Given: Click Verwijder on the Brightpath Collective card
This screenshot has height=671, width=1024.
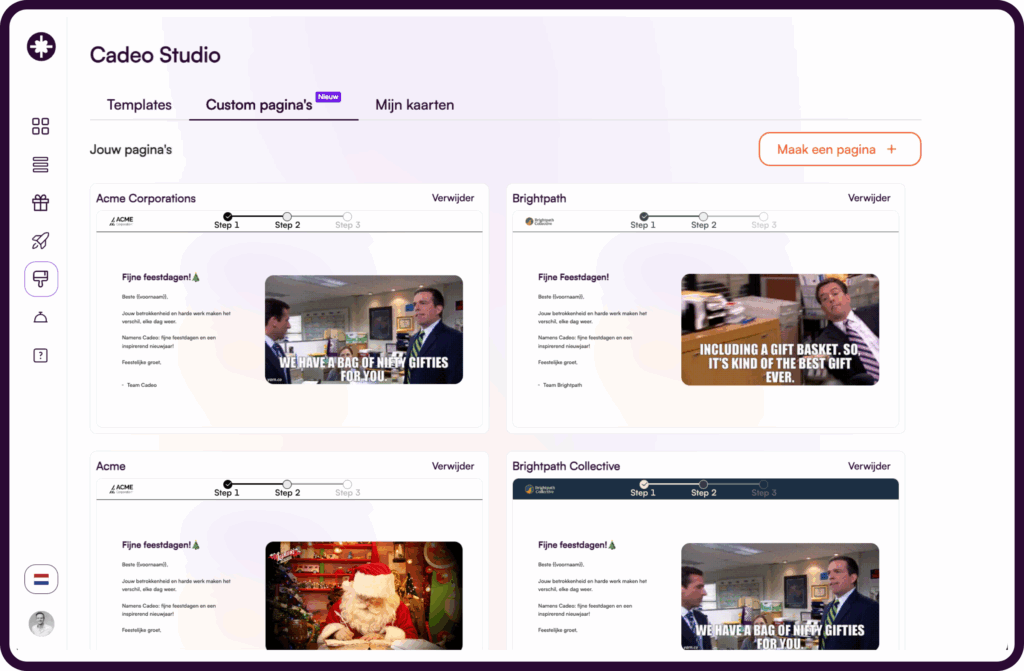Looking at the screenshot, I should point(869,466).
